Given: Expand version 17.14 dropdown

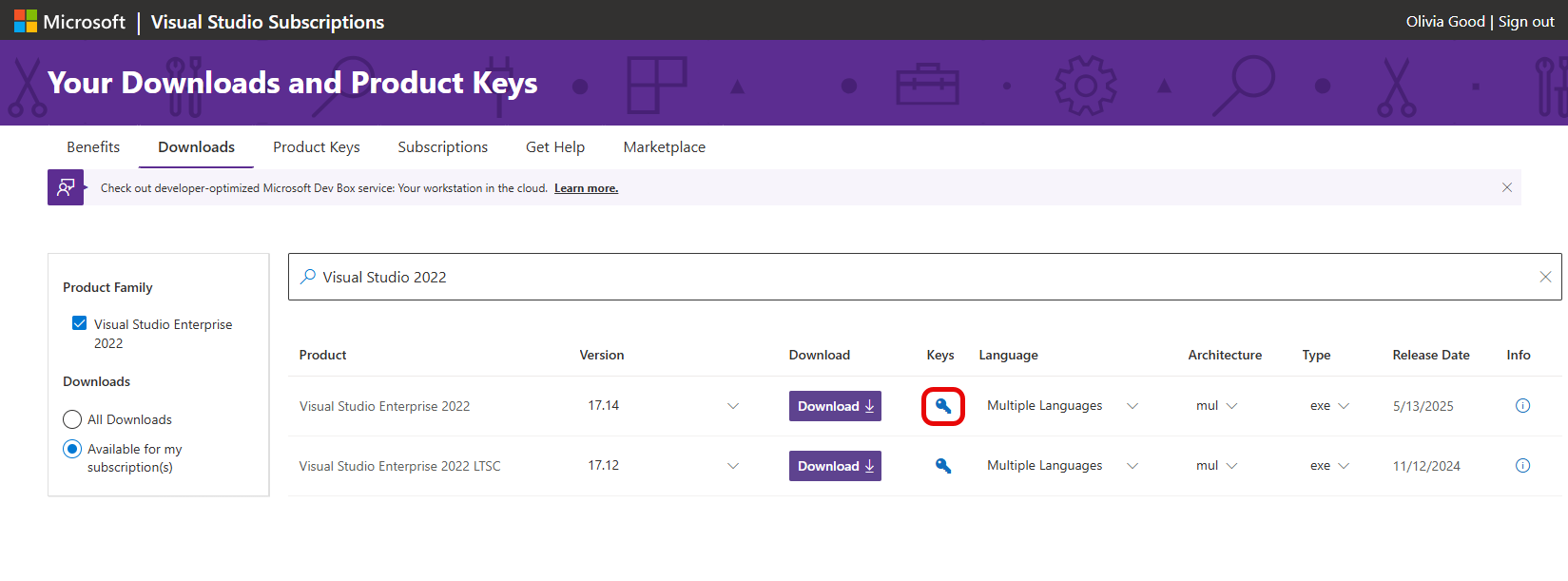Looking at the screenshot, I should 732,406.
